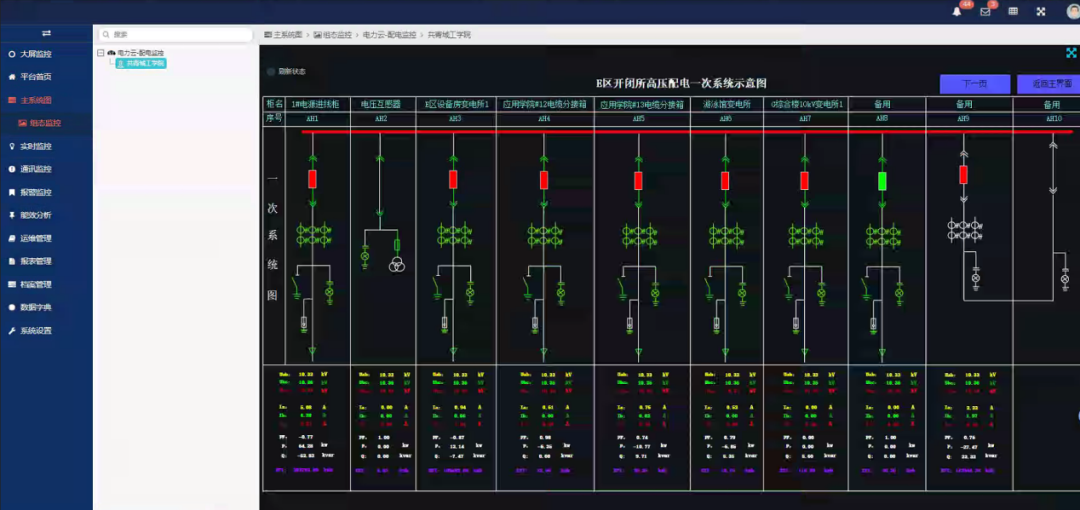The width and height of the screenshot is (1080, 510).
Task: Open 实时监控 in the sidebar
Action: (x=46, y=146)
